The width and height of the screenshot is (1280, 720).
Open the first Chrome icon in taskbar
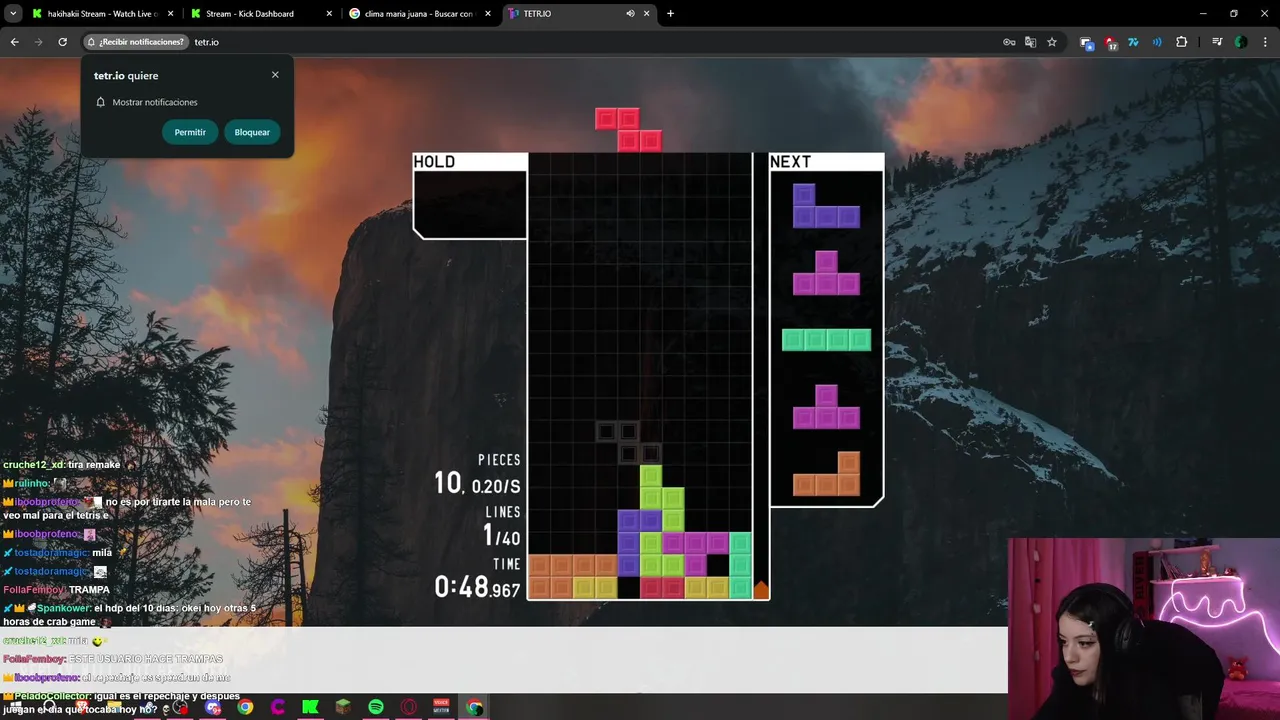(245, 707)
